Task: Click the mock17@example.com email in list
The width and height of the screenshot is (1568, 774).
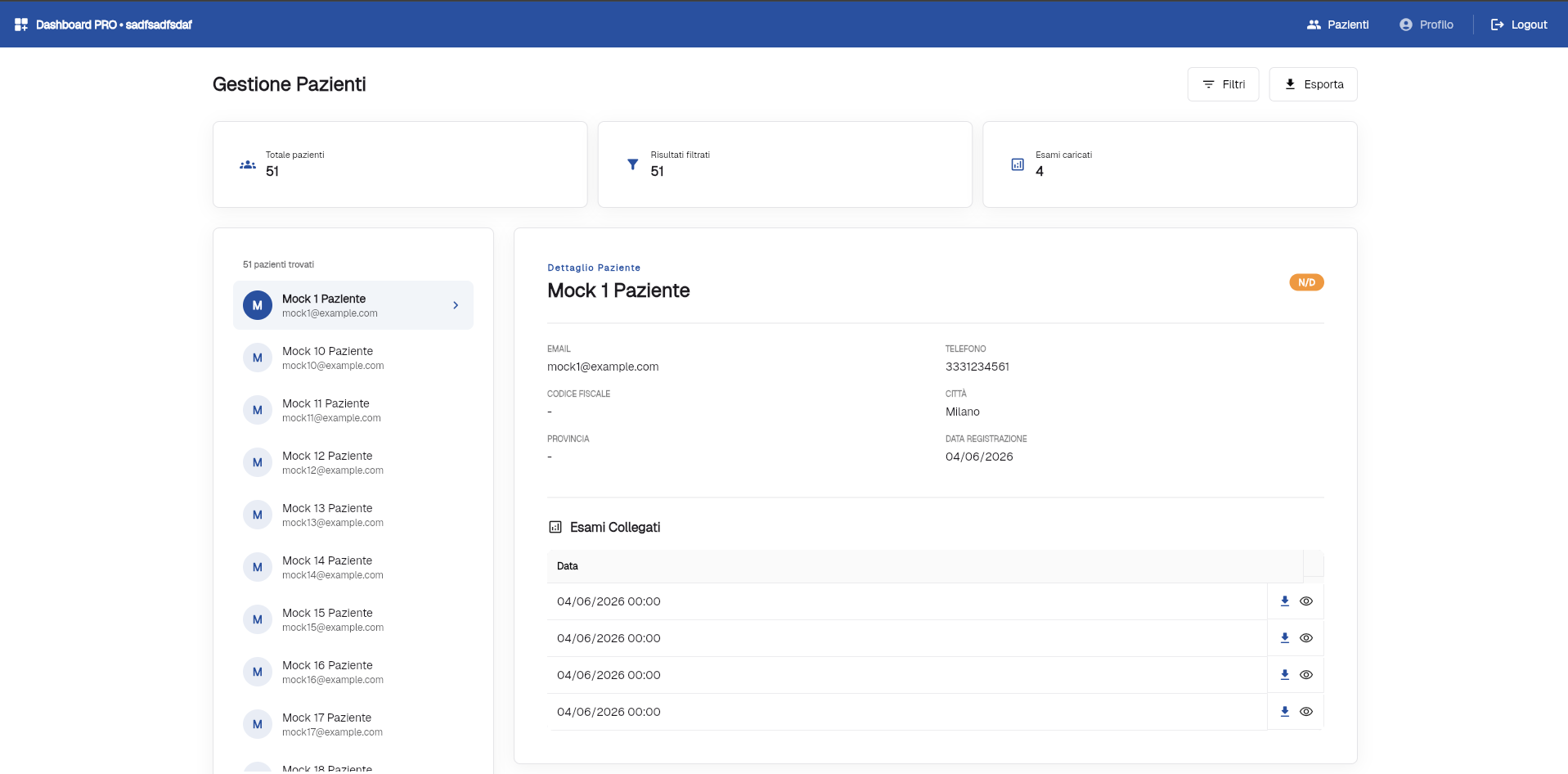Action: click(332, 732)
